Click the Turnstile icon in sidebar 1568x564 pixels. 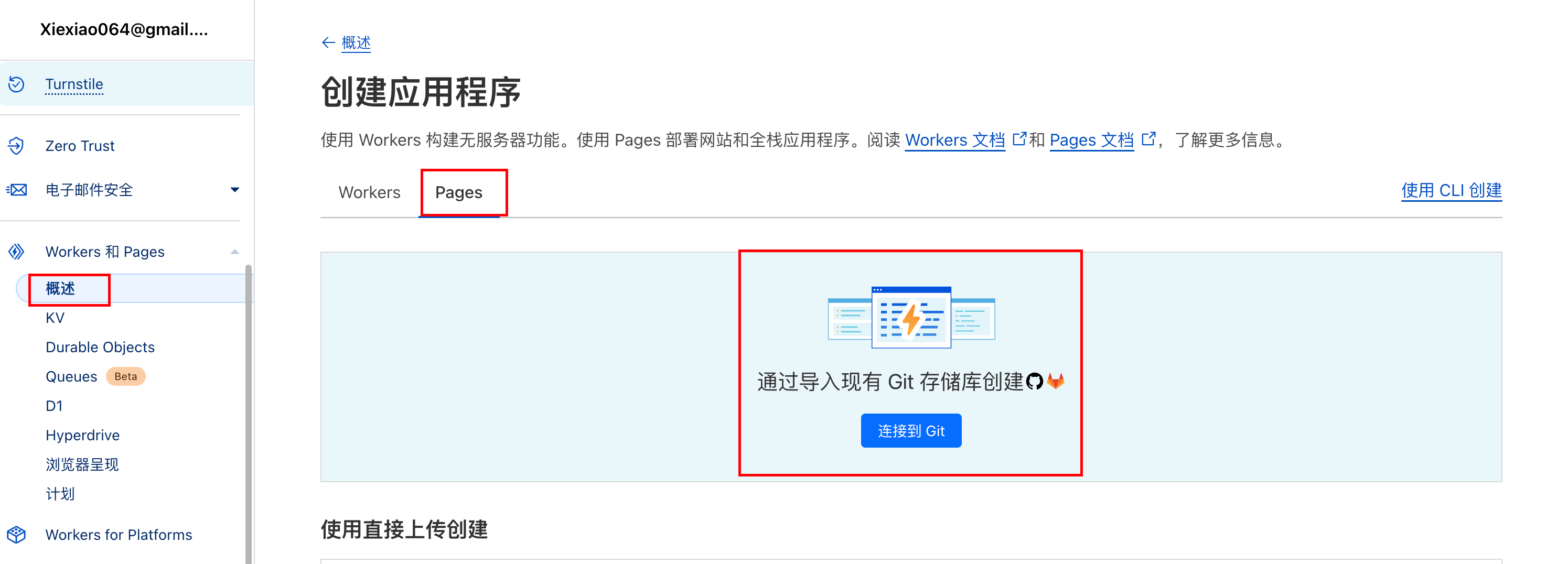(x=16, y=84)
